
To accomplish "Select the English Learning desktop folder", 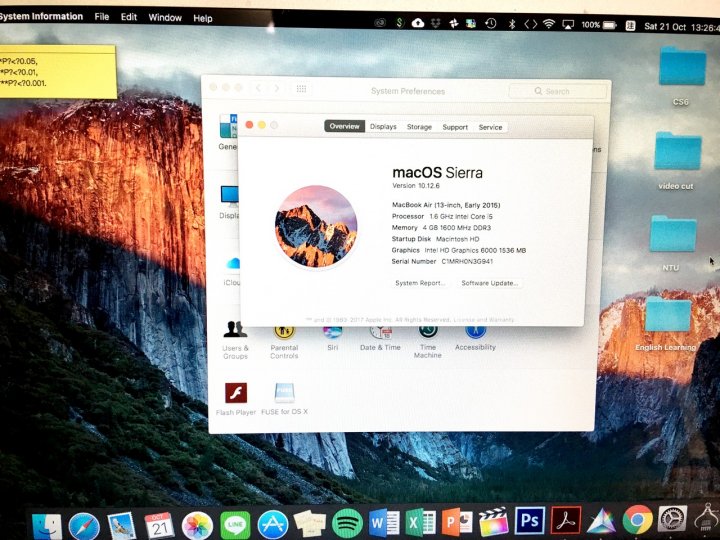I will point(667,323).
